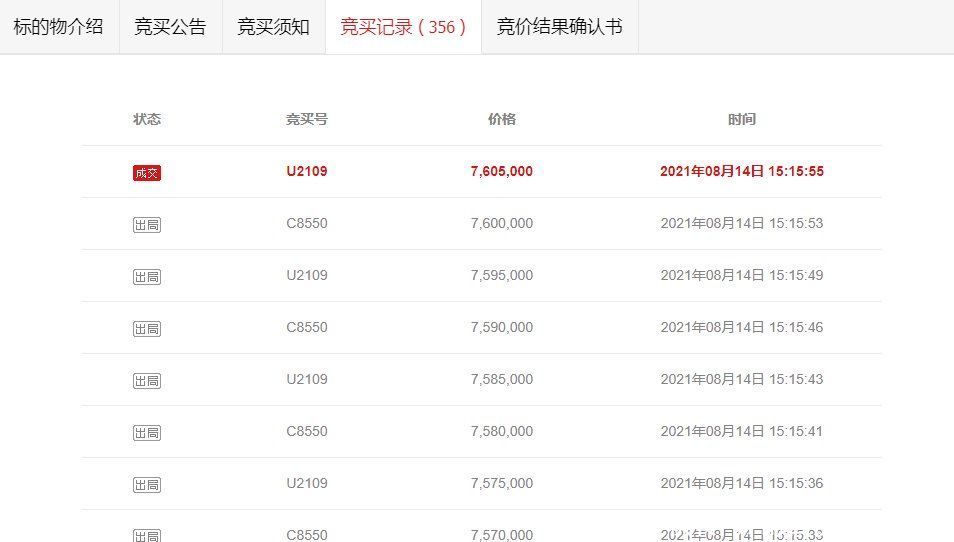Select the timestamp ending 15:15:41

pos(742,431)
